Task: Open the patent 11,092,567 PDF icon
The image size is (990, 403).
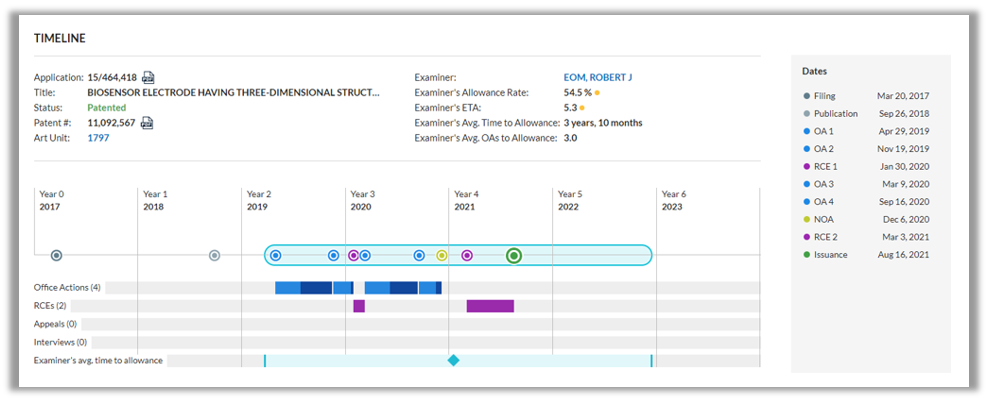Action: 146,123
